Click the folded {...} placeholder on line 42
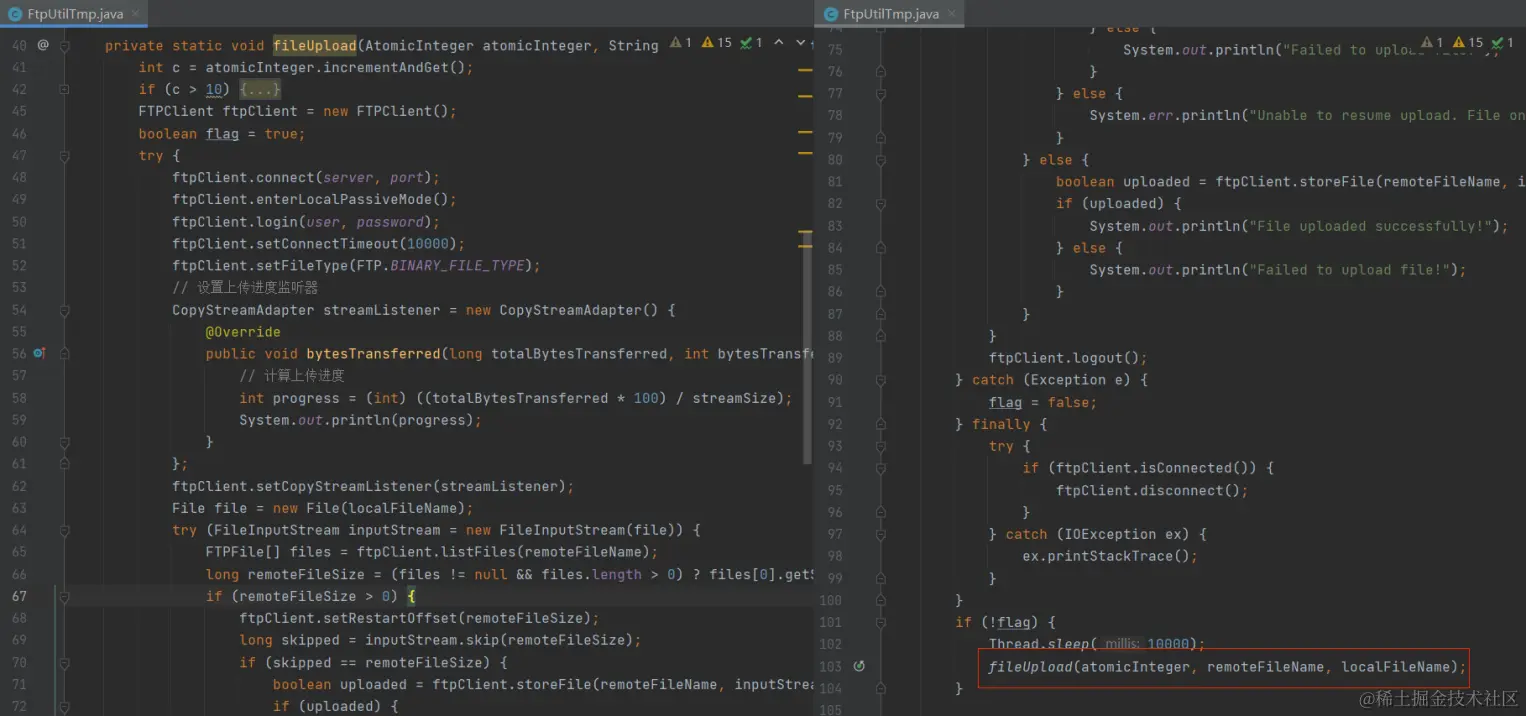Image resolution: width=1527 pixels, height=717 pixels. 260,90
